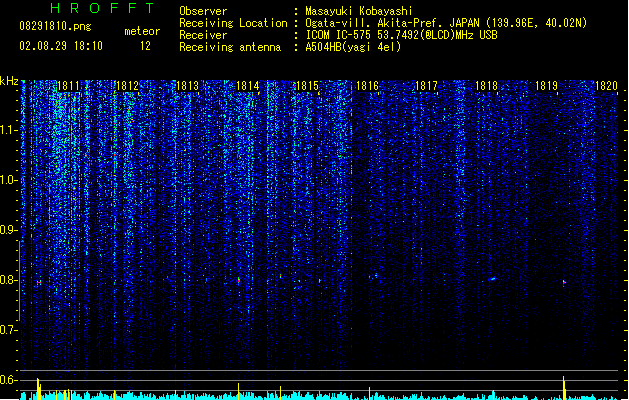629x400 pixels.
Task: Click the double echo dots at 1816
Action: point(373,276)
